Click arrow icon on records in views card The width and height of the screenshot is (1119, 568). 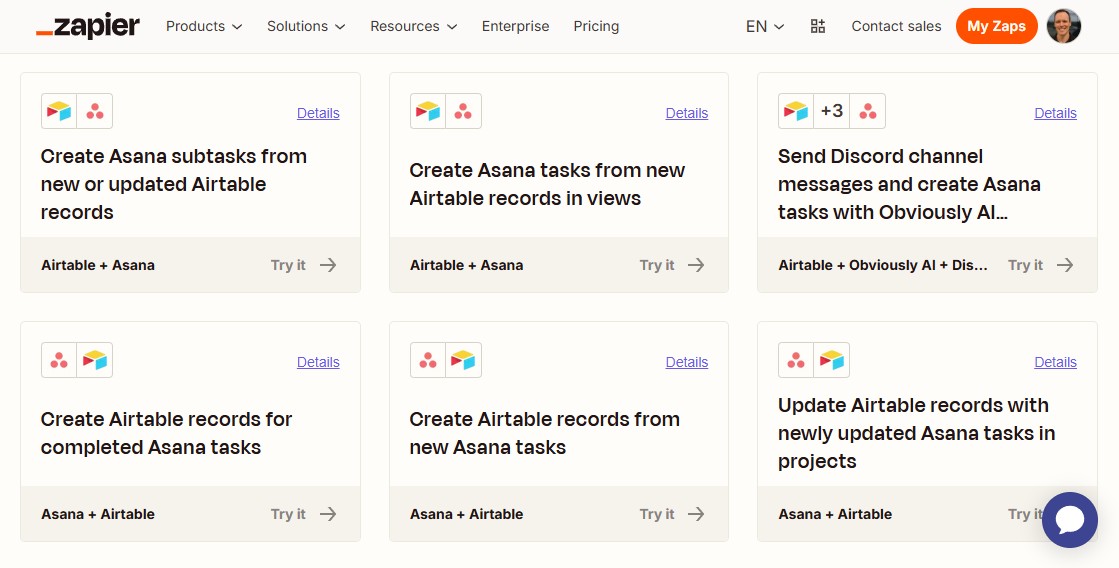(x=696, y=265)
